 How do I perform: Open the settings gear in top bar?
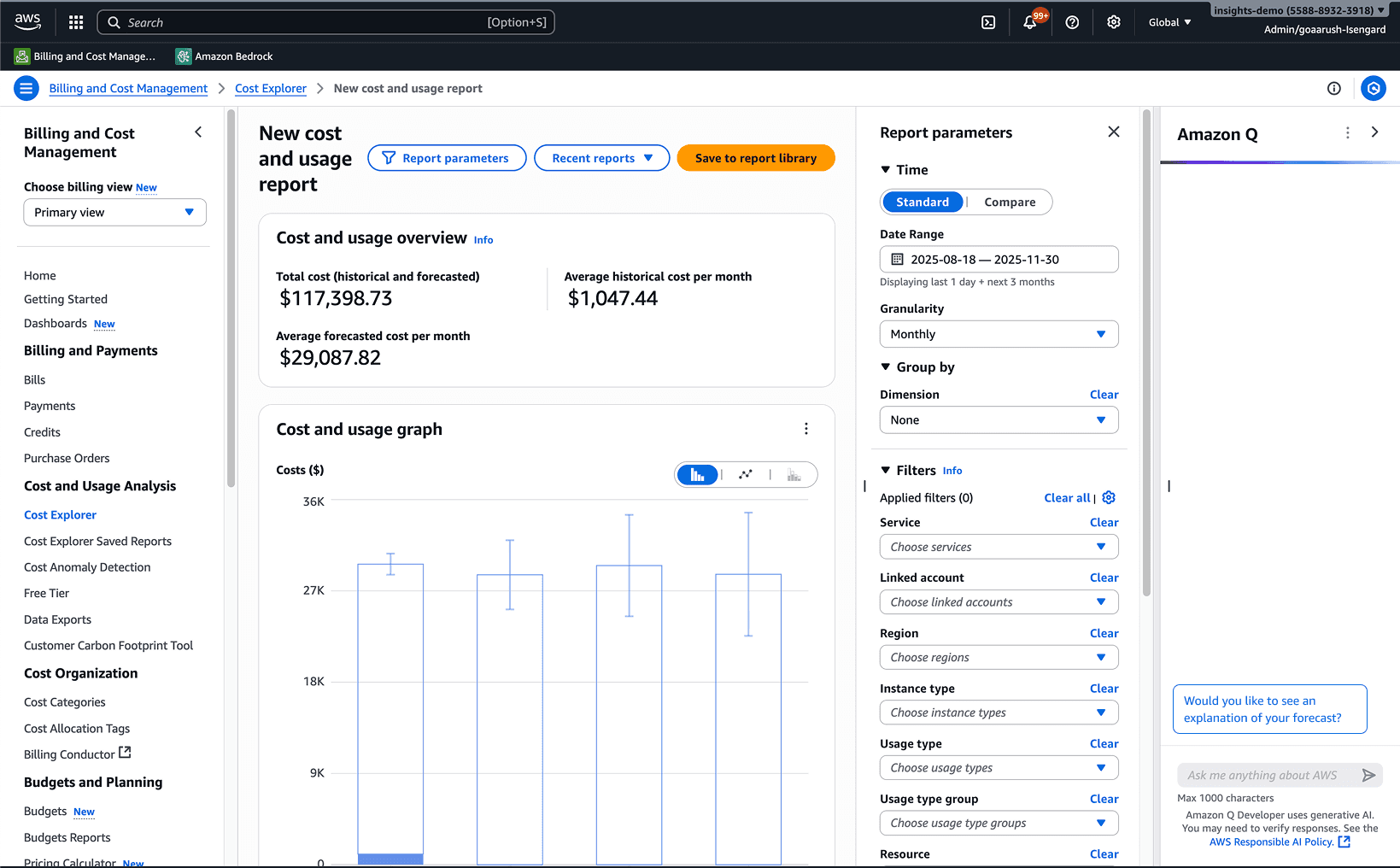point(1114,22)
